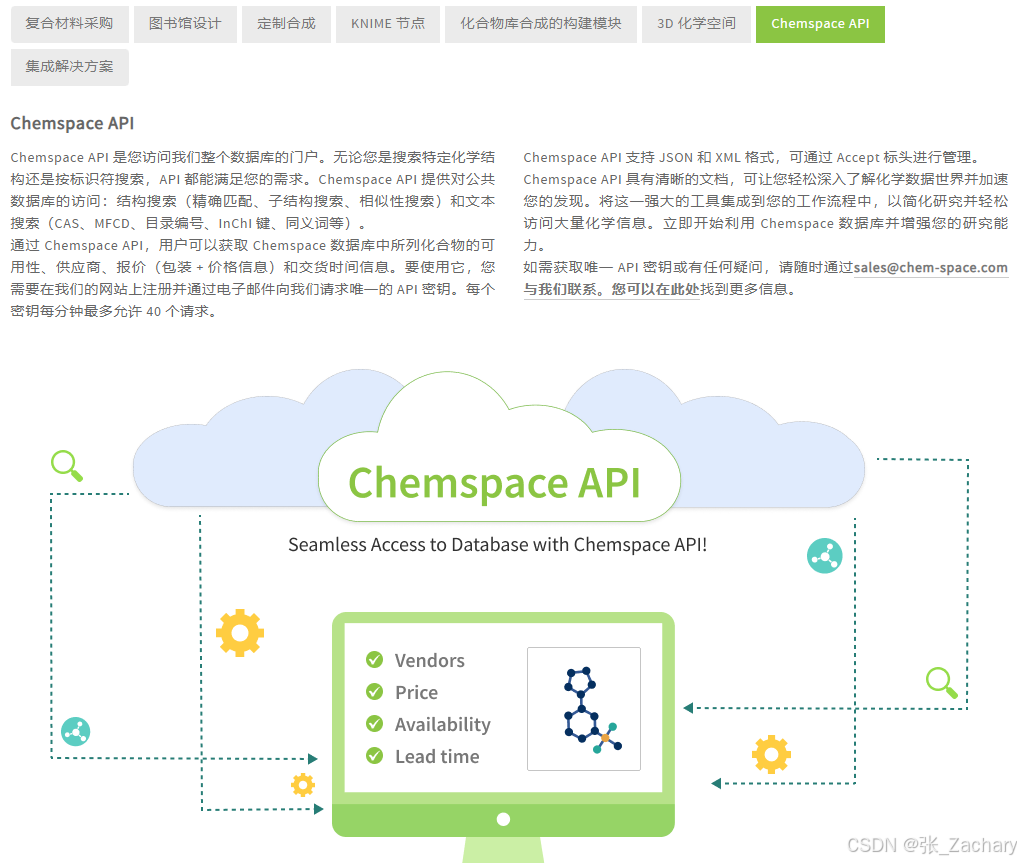Click the Seamless Access to Database tagline
The height and width of the screenshot is (863, 1021).
[x=497, y=545]
